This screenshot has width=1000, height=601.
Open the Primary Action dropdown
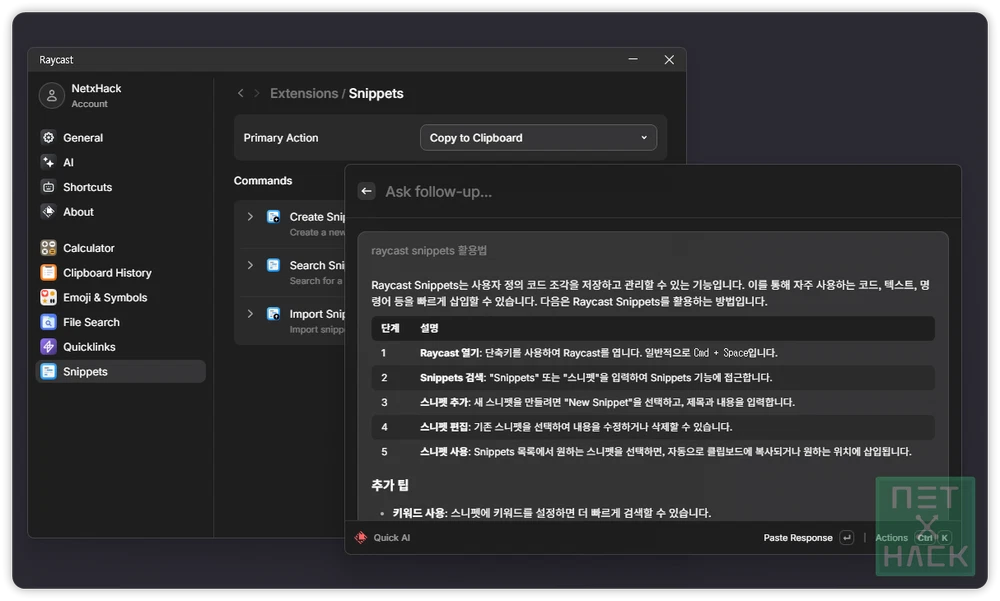pyautogui.click(x=538, y=138)
